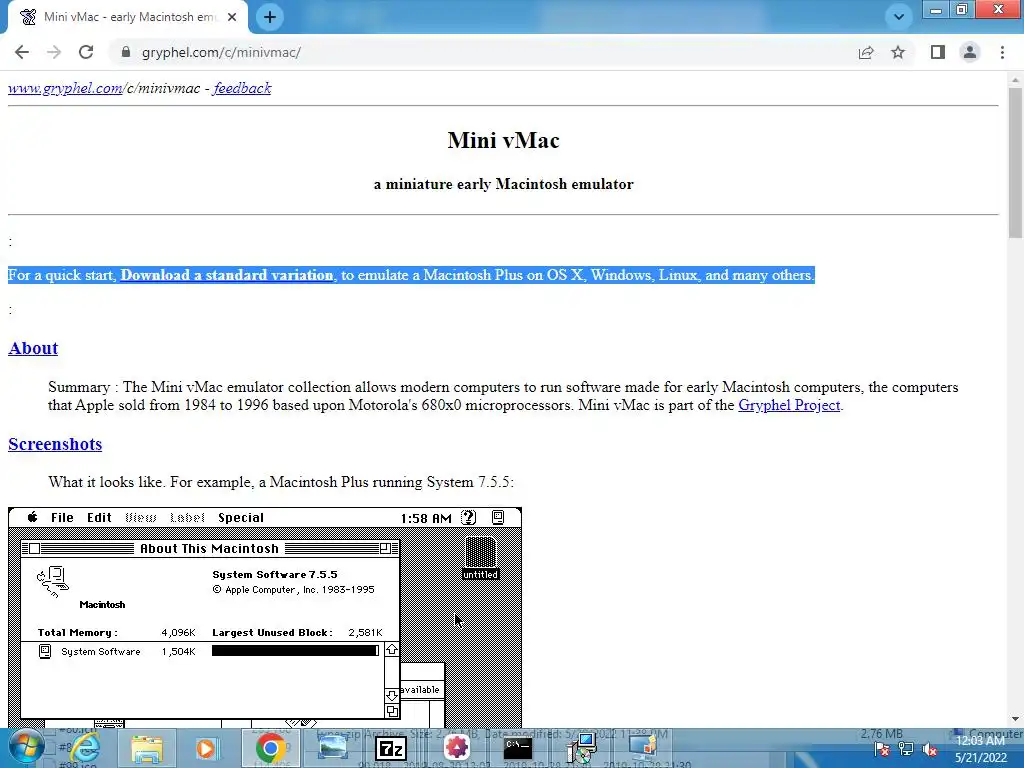Click the Download a standard variation link
The height and width of the screenshot is (768, 1024).
click(227, 275)
